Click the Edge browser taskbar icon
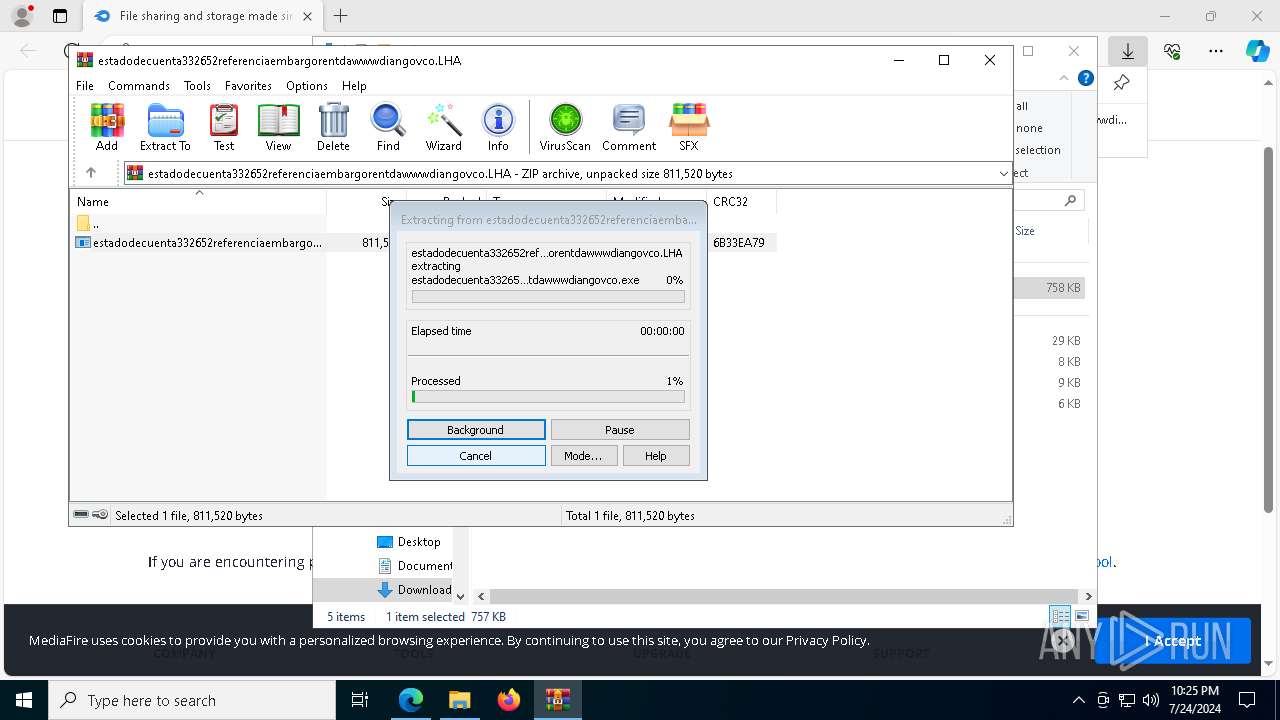This screenshot has height=720, width=1280. pyautogui.click(x=411, y=700)
